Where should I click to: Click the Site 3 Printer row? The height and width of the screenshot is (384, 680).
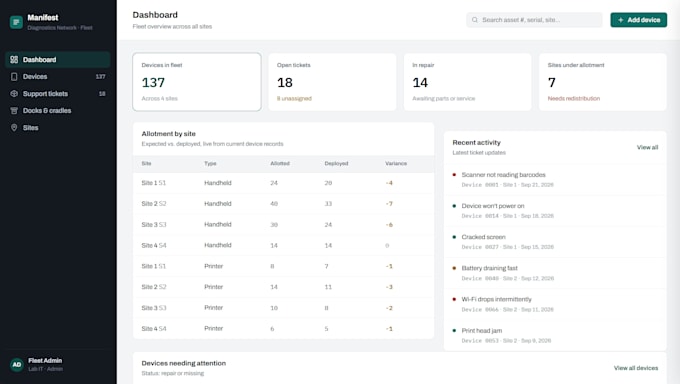click(x=283, y=308)
